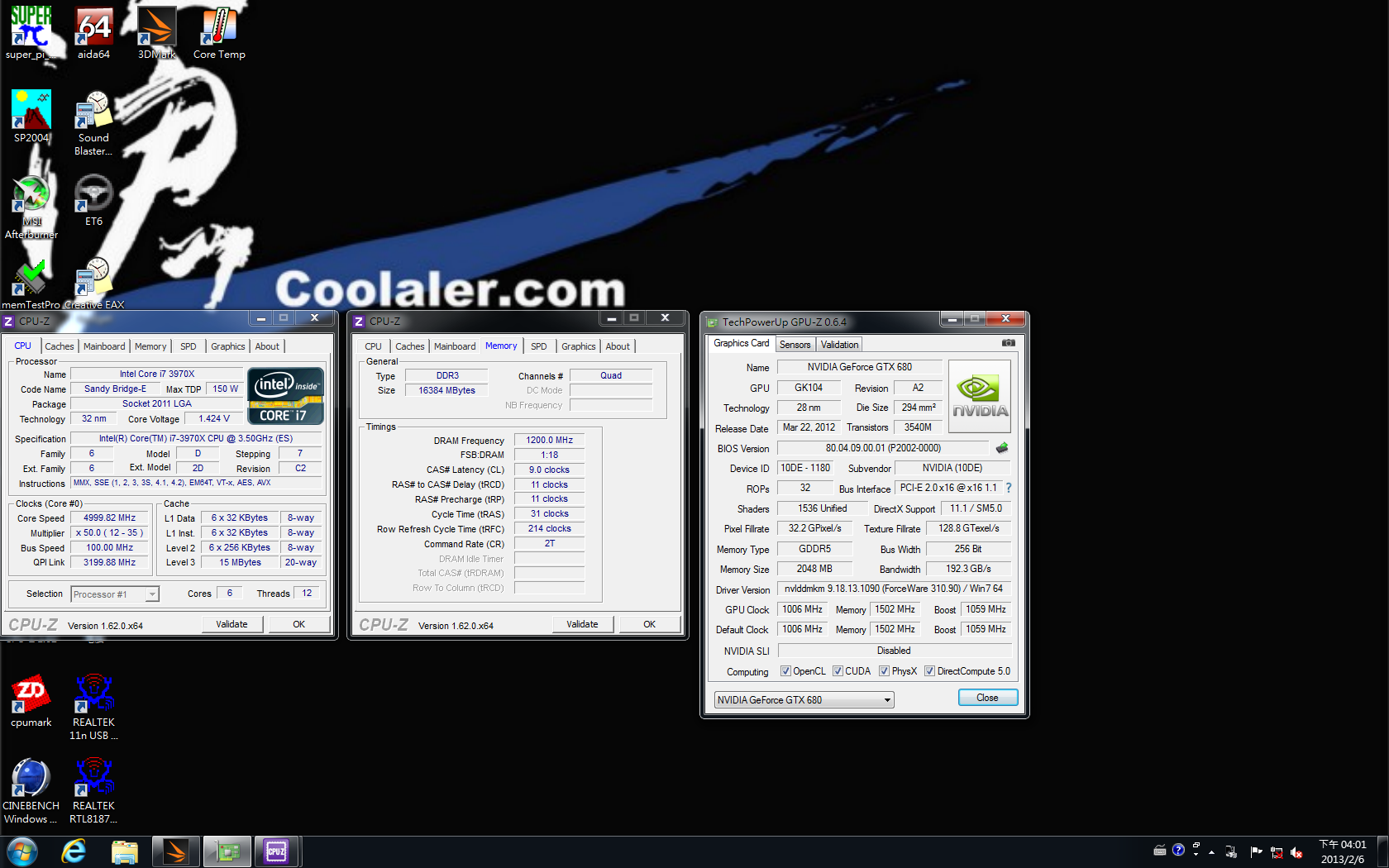1389x868 pixels.
Task: Open REALTEK RTL8187 desktop shortcut
Action: click(x=93, y=791)
